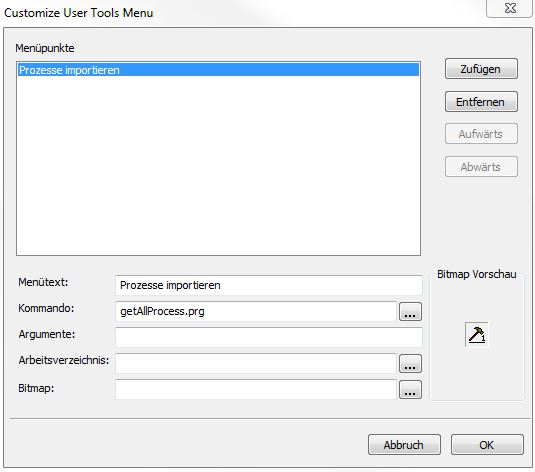Viewport: 535px width, 472px height.
Task: Select the Prozesse importieren list entry
Action: pos(218,70)
